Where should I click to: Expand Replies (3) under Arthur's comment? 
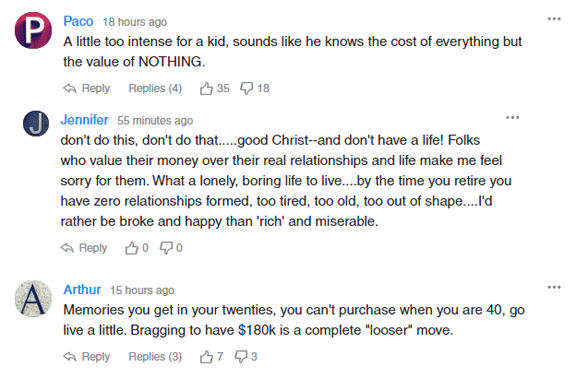click(x=155, y=357)
